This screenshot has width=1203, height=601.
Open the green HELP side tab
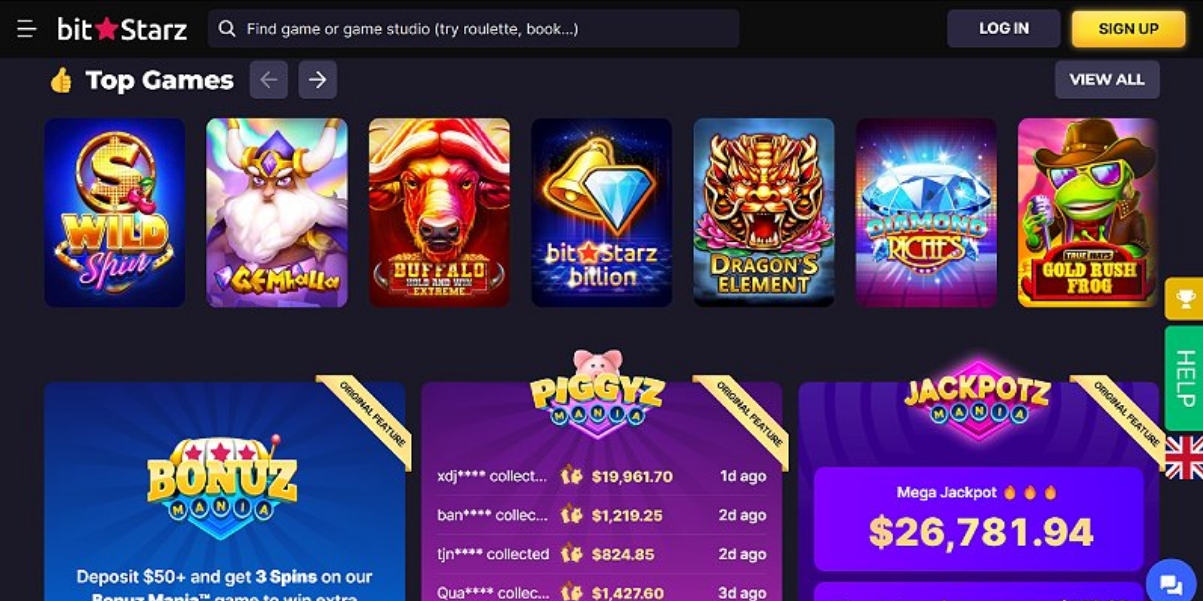[x=1185, y=378]
